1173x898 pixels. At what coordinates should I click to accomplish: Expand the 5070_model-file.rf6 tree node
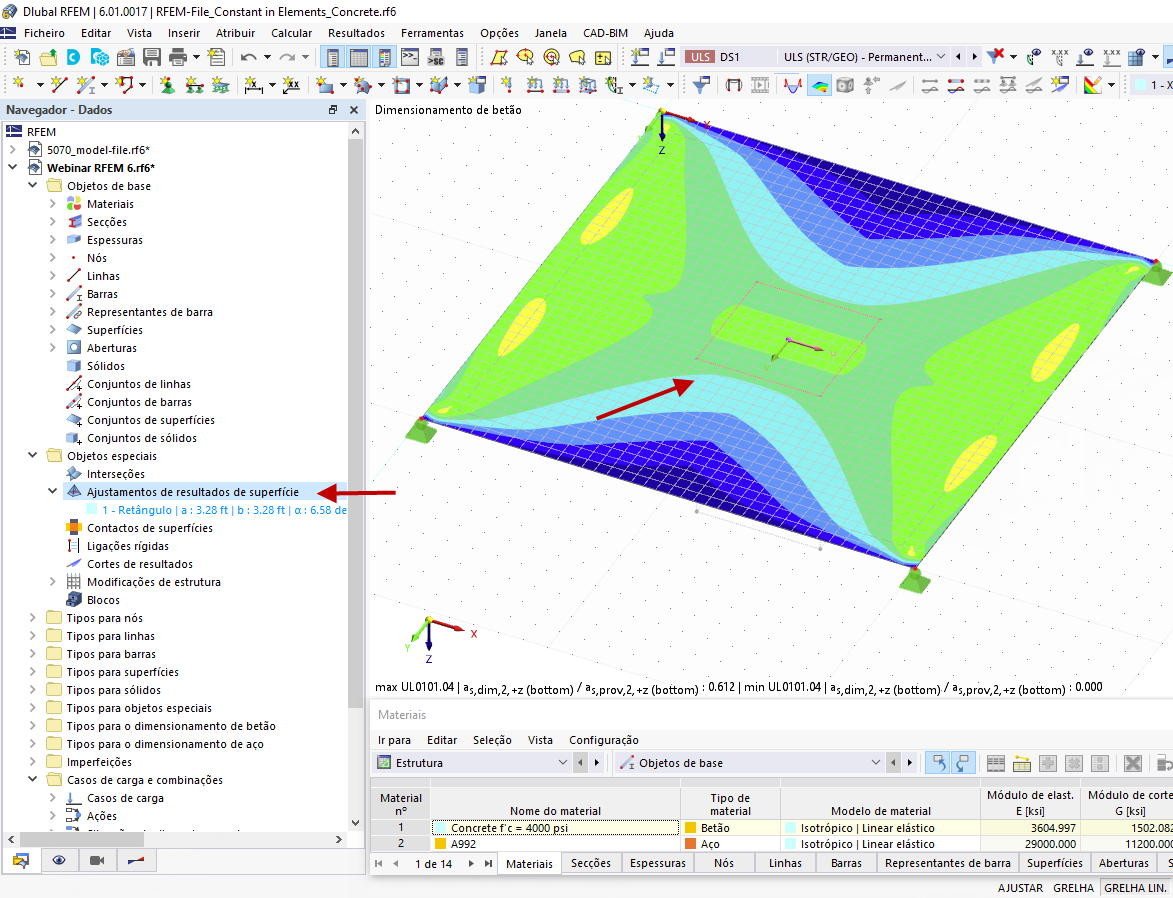point(13,150)
